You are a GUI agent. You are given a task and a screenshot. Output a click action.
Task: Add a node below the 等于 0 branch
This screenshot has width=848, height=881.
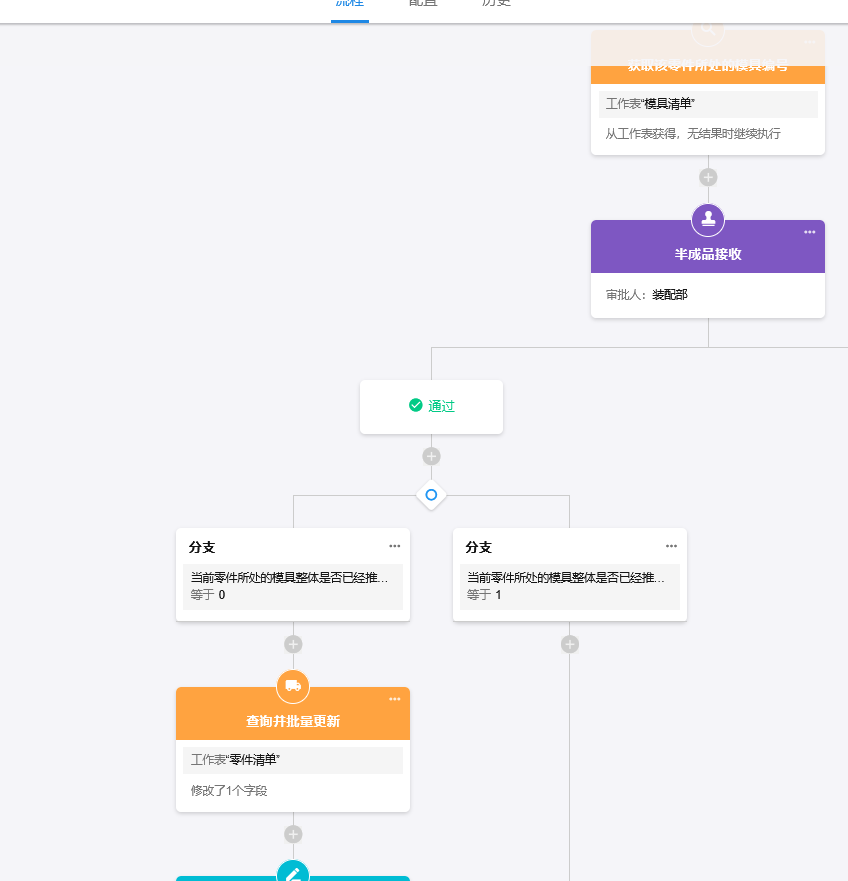(293, 644)
